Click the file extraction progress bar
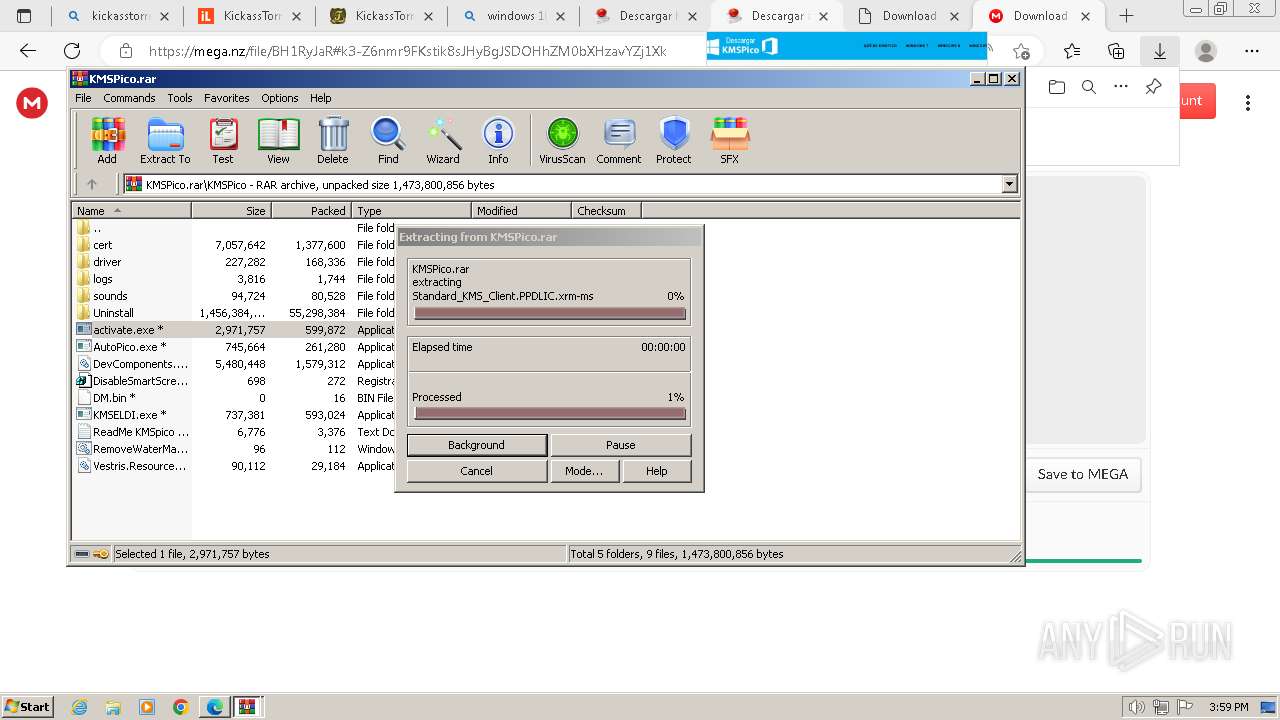This screenshot has width=1280, height=720. pyautogui.click(x=549, y=313)
